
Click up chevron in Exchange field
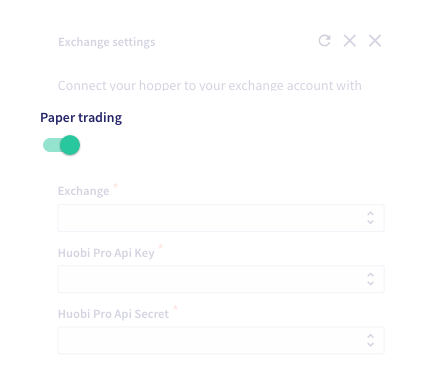tap(370, 213)
